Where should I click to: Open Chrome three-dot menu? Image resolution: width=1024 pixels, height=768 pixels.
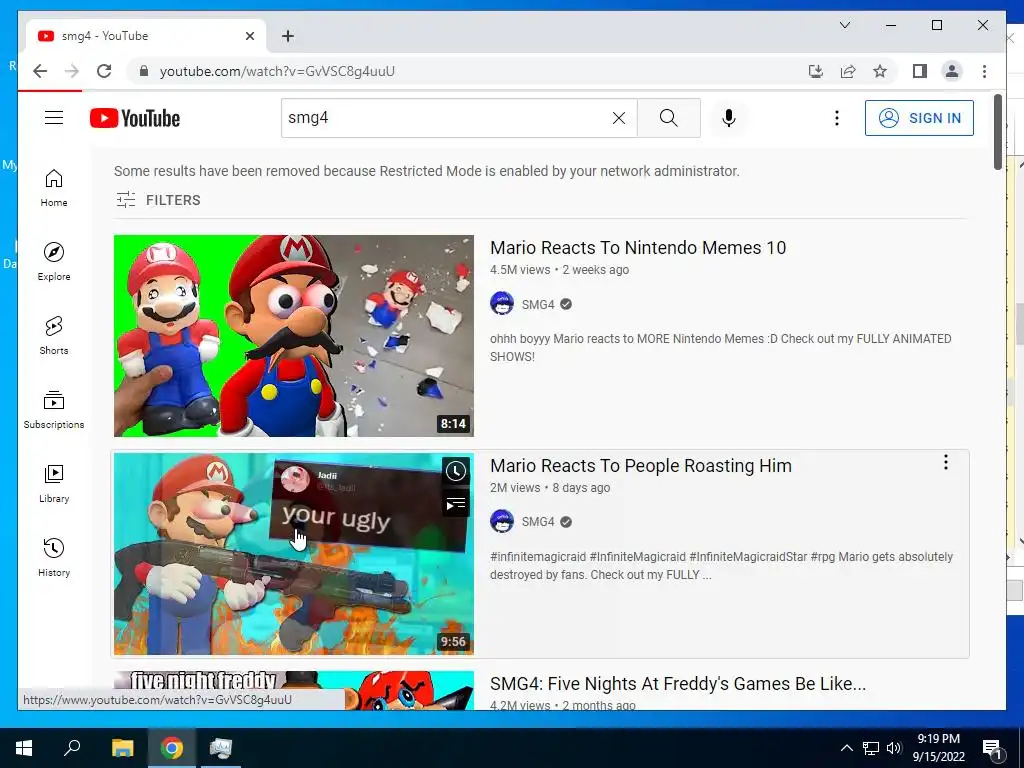985,71
